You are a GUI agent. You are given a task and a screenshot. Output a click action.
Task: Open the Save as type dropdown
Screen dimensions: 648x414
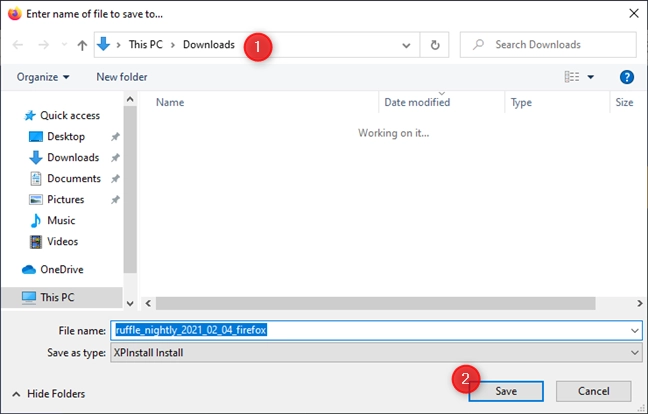click(376, 353)
